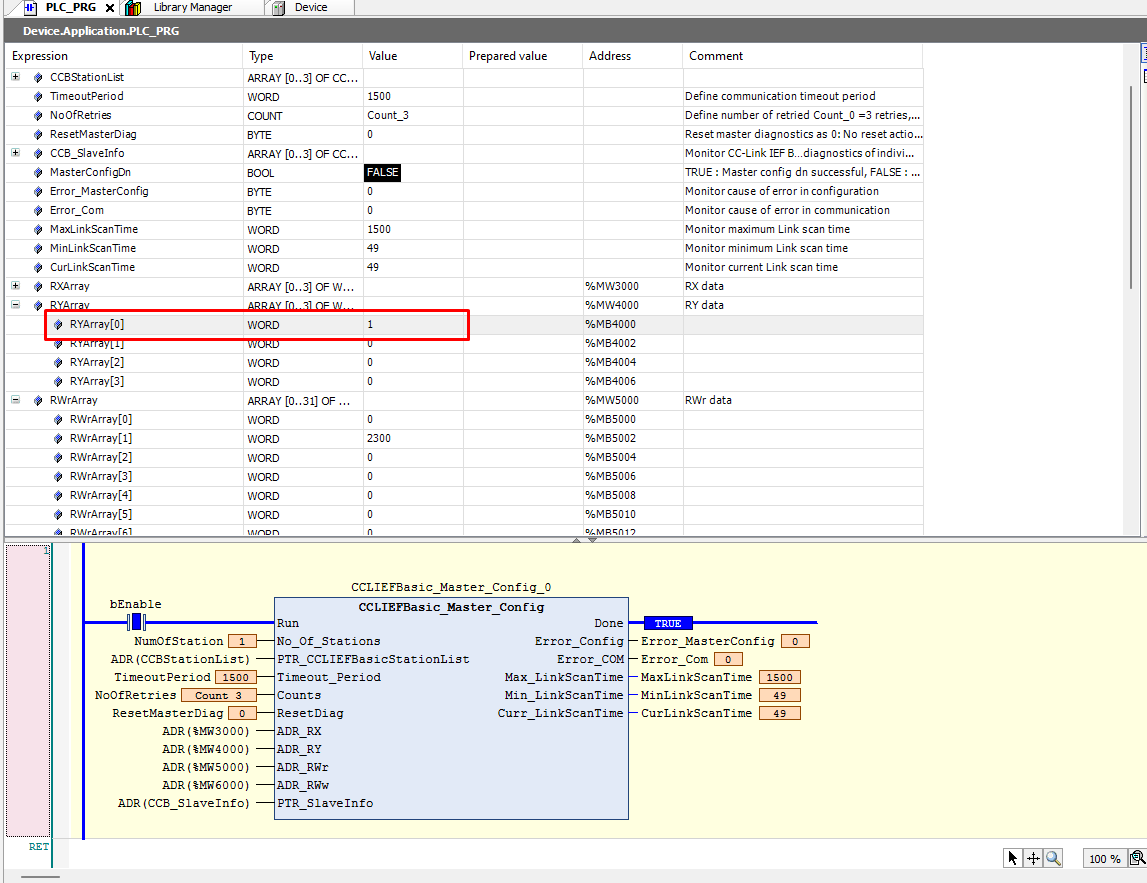The height and width of the screenshot is (883, 1147).
Task: Click the Error_Com variable icon
Action: (38, 211)
